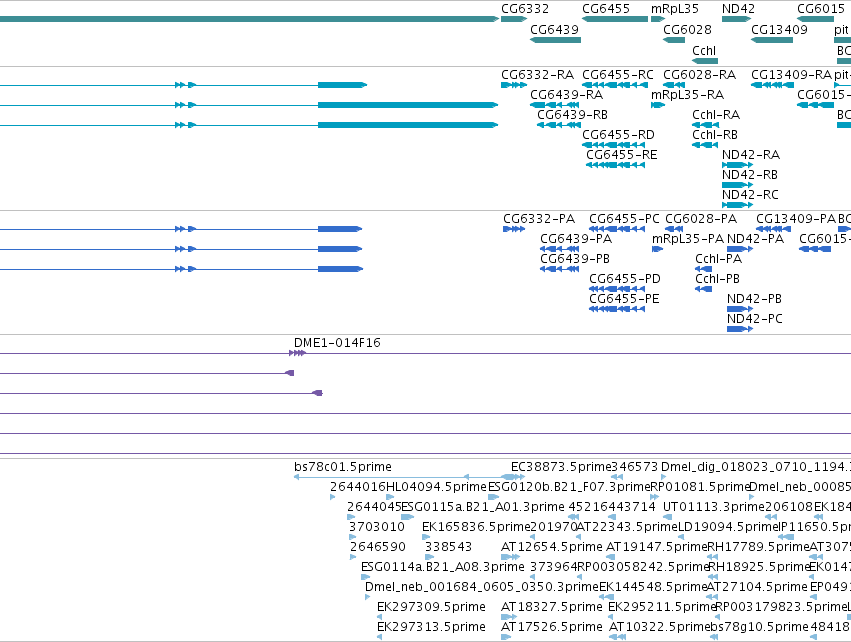Click the 338543 EST marker
Screen dimensions: 851x642
pyautogui.click(x=429, y=557)
